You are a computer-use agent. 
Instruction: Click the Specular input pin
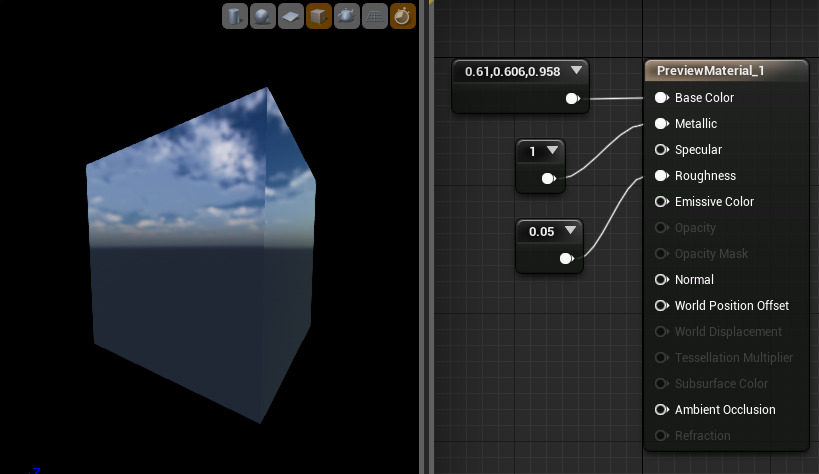(661, 150)
